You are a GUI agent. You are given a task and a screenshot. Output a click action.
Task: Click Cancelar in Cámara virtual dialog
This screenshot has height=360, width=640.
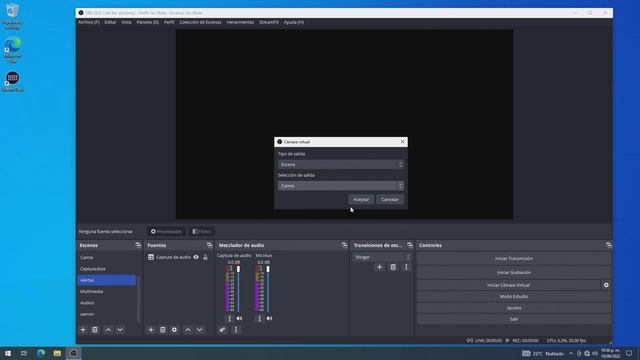(x=390, y=200)
